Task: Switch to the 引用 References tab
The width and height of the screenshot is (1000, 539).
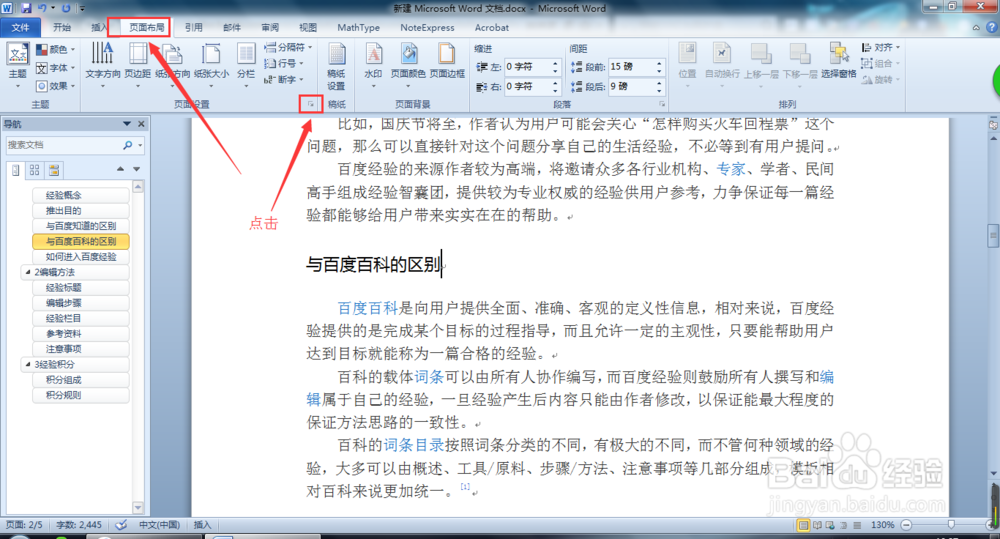Action: [x=194, y=27]
